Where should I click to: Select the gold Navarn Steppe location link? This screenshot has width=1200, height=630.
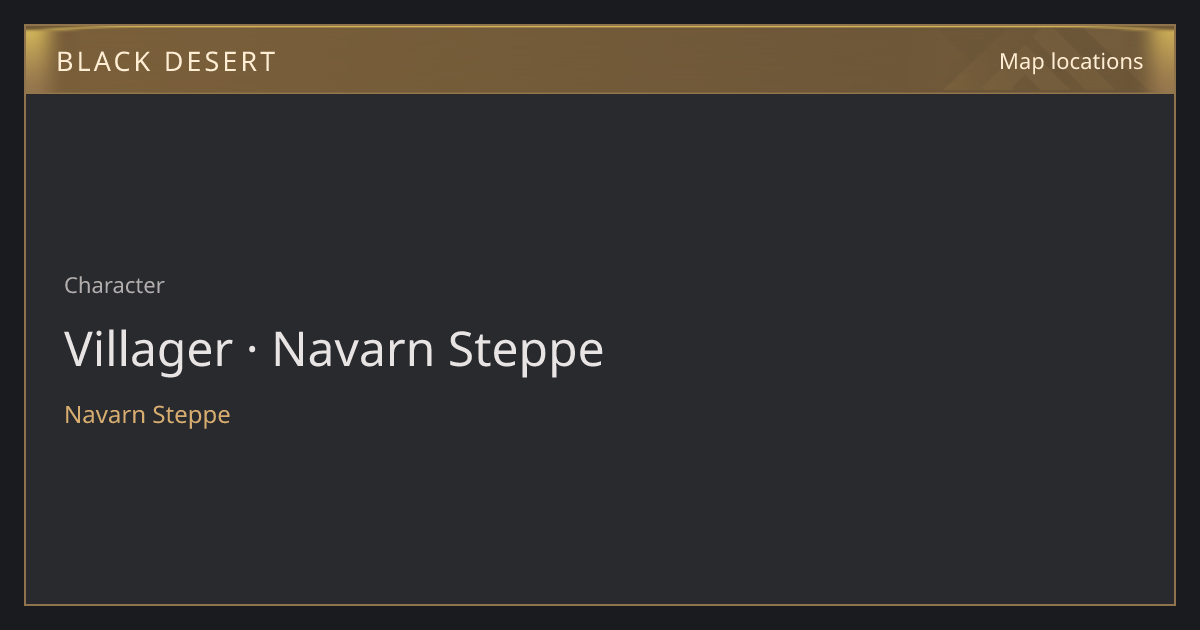tap(147, 414)
